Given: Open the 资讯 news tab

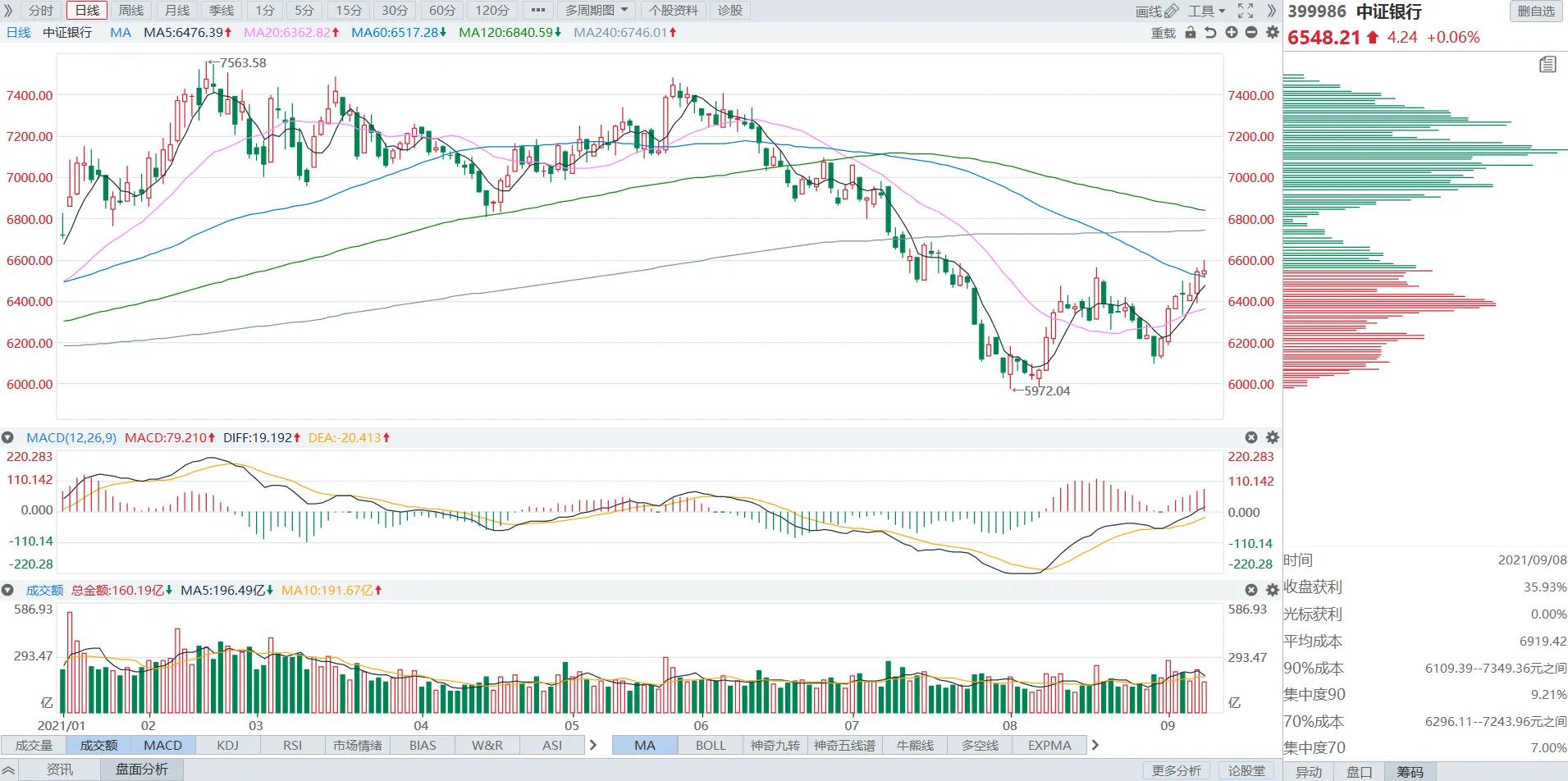Looking at the screenshot, I should pos(60,770).
